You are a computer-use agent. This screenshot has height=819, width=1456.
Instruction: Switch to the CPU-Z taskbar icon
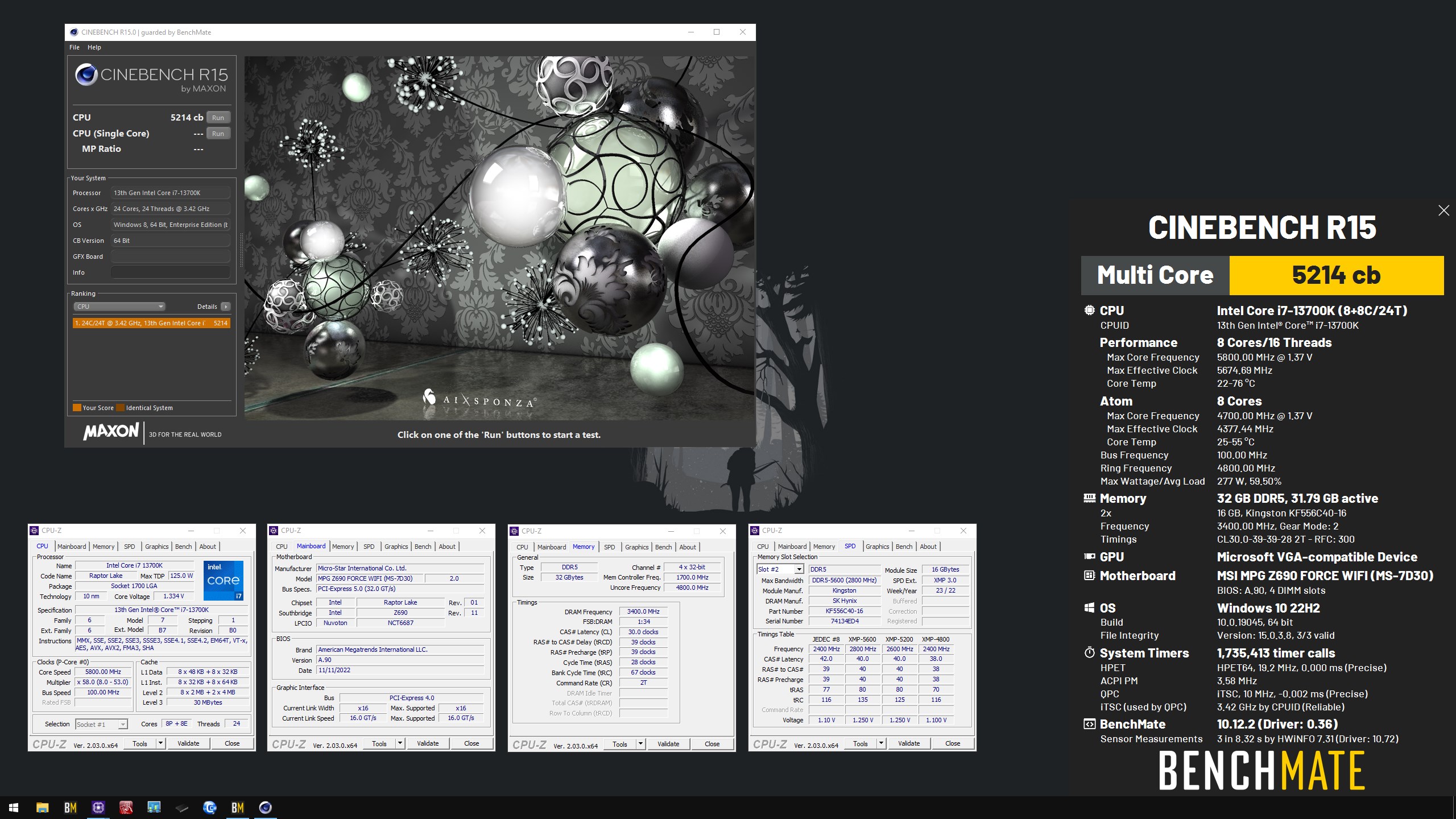click(x=98, y=808)
